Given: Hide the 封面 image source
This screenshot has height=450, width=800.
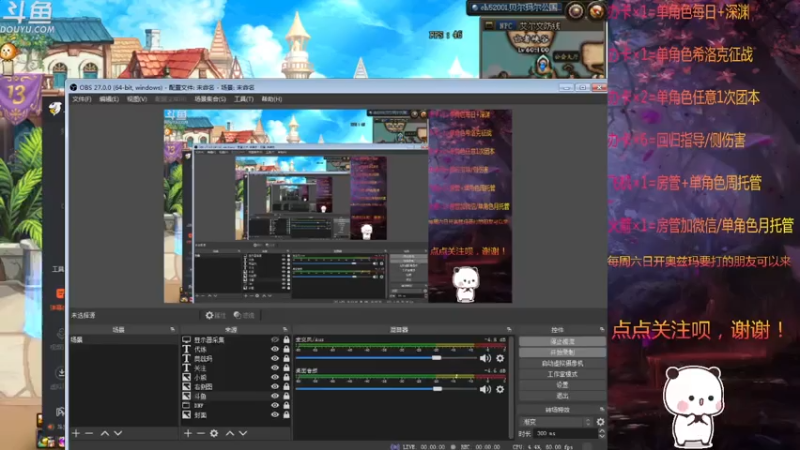Looking at the screenshot, I should coord(275,415).
